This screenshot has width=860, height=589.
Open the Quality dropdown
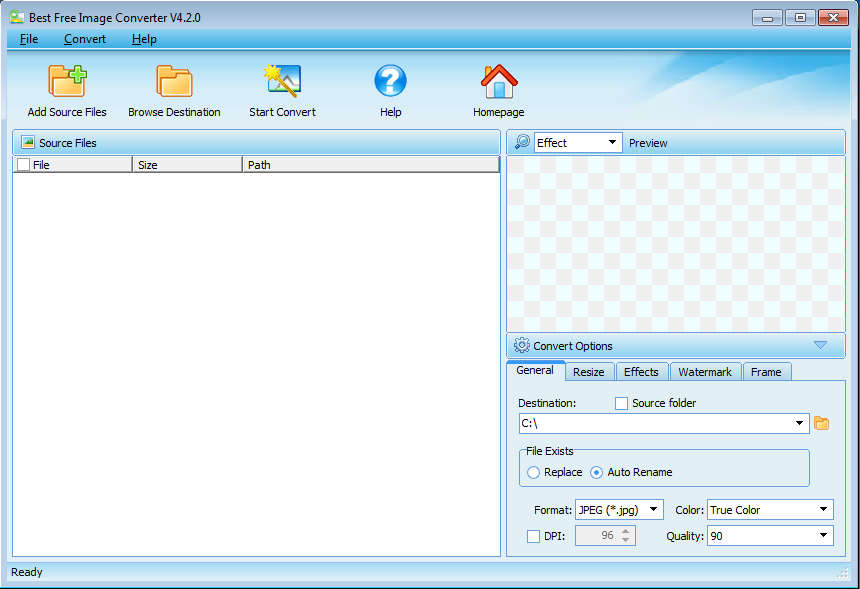[x=822, y=536]
